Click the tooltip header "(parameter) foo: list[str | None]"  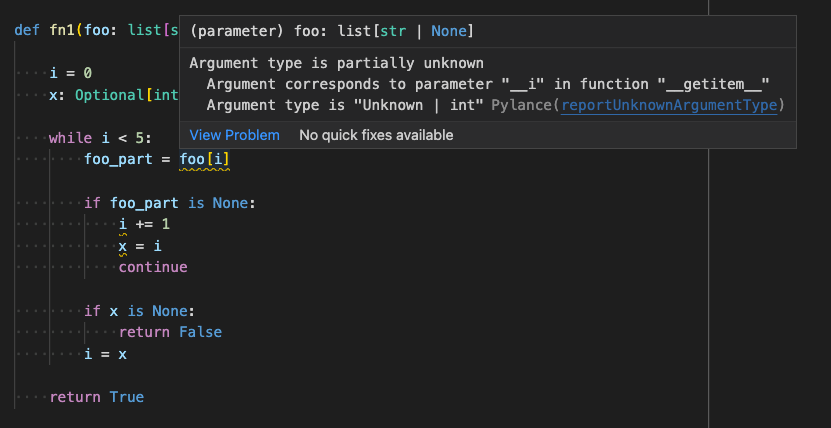click(x=331, y=32)
